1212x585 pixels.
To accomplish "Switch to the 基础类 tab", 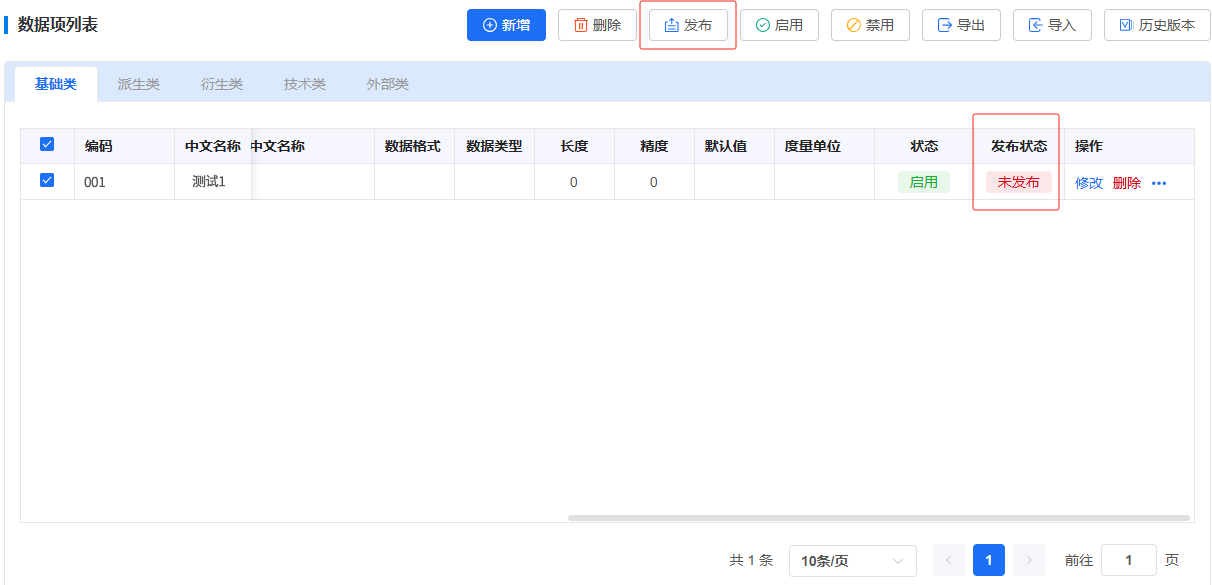I will tap(56, 84).
